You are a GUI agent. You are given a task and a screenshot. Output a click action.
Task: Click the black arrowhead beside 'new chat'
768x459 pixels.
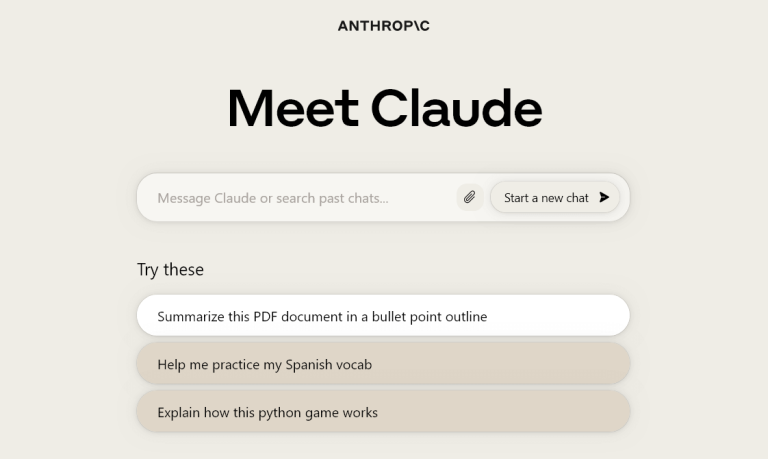pos(604,197)
